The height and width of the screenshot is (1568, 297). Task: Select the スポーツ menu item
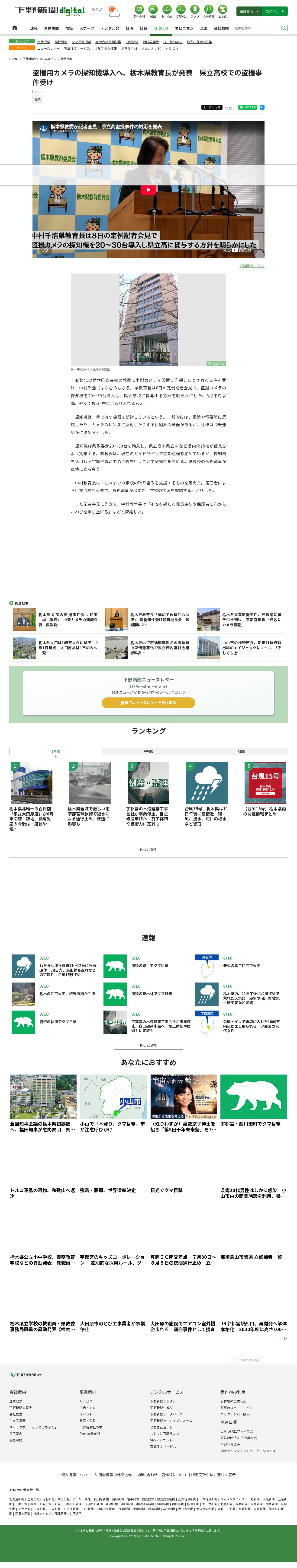87,28
